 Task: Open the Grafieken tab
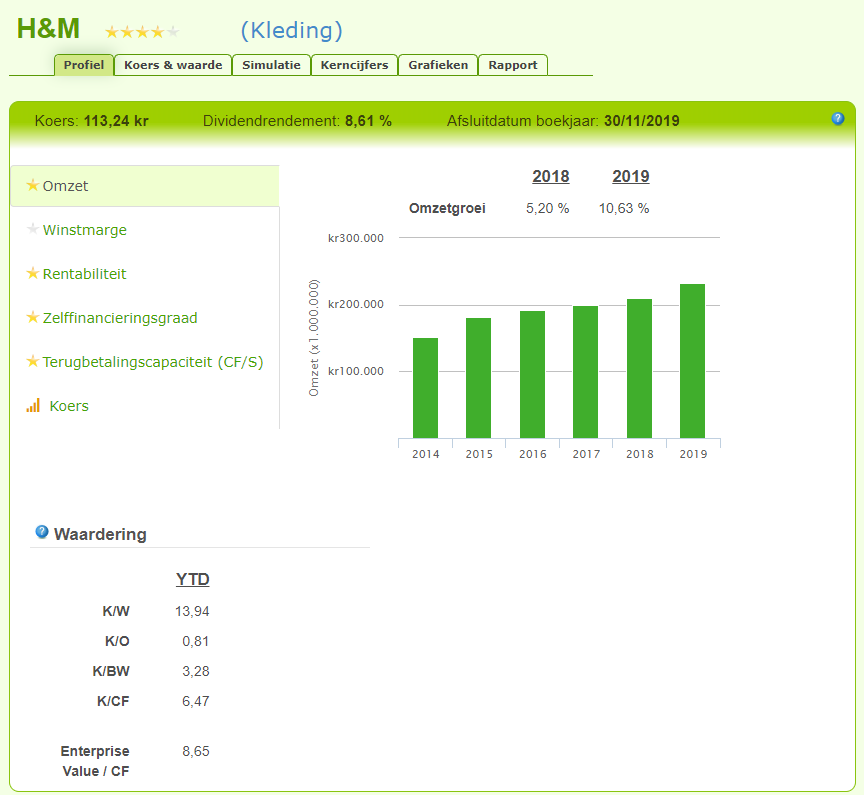tap(438, 65)
